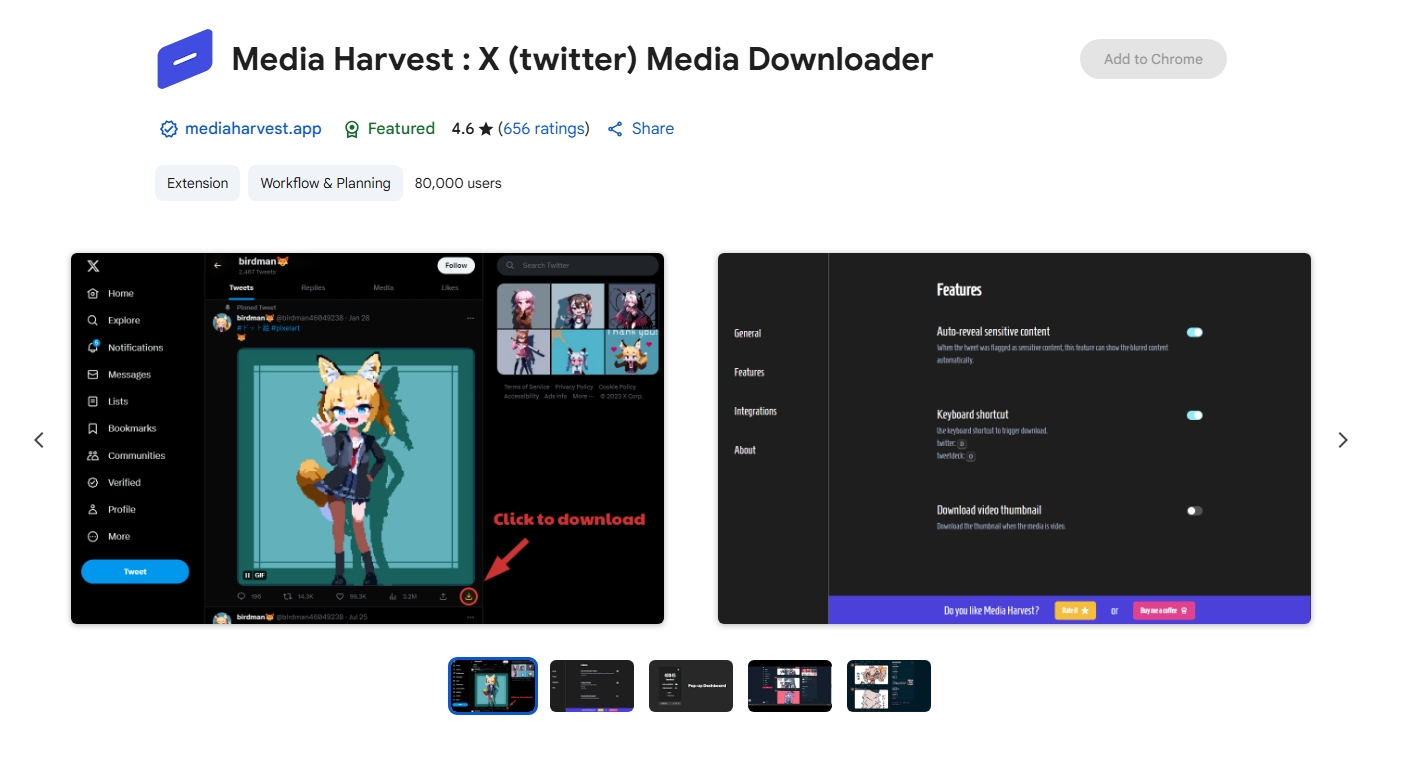Click the More icon in Twitter preview sidebar
This screenshot has width=1405, height=771.
[93, 536]
